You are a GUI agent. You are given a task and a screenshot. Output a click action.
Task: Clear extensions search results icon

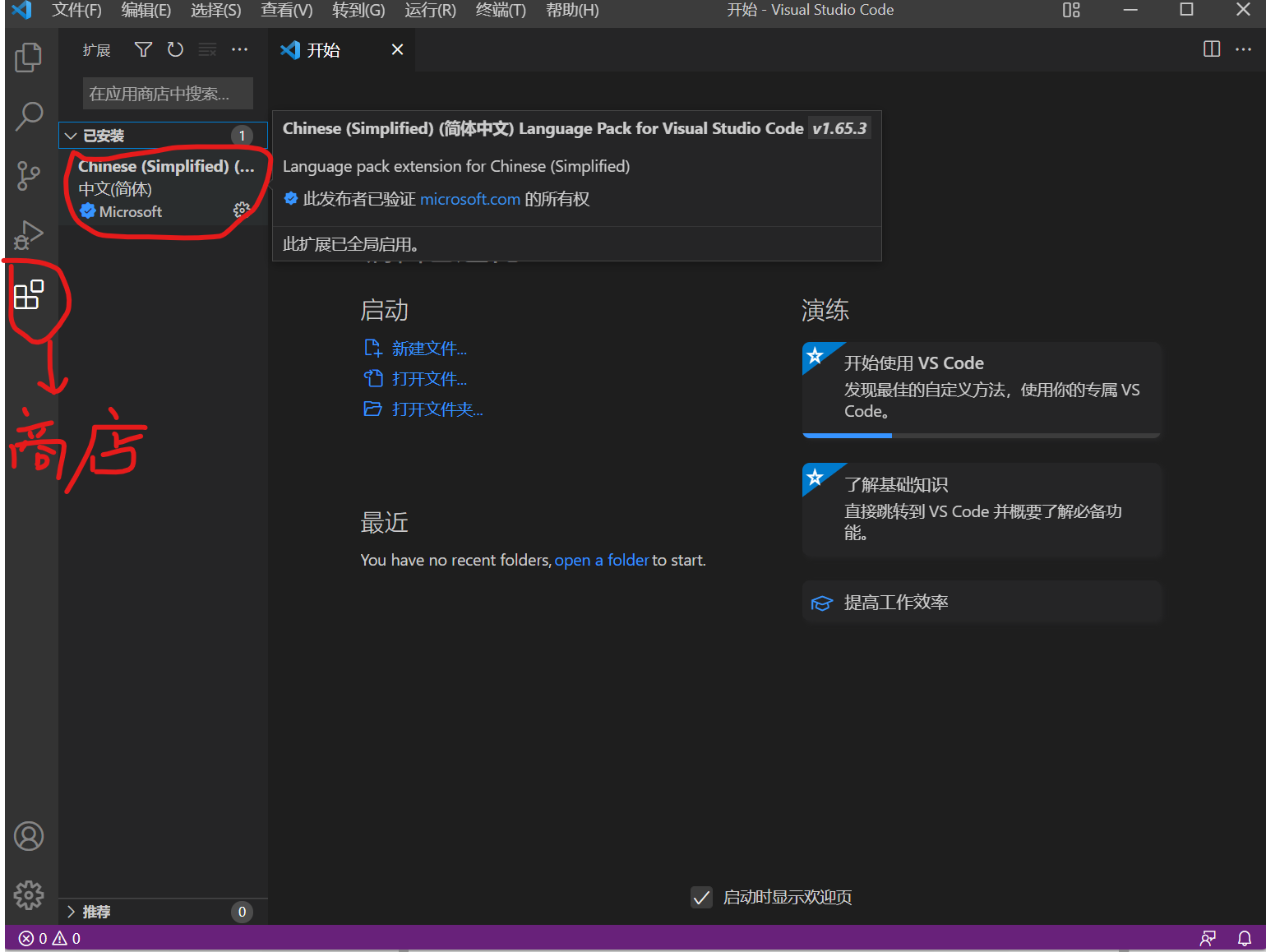[x=207, y=50]
